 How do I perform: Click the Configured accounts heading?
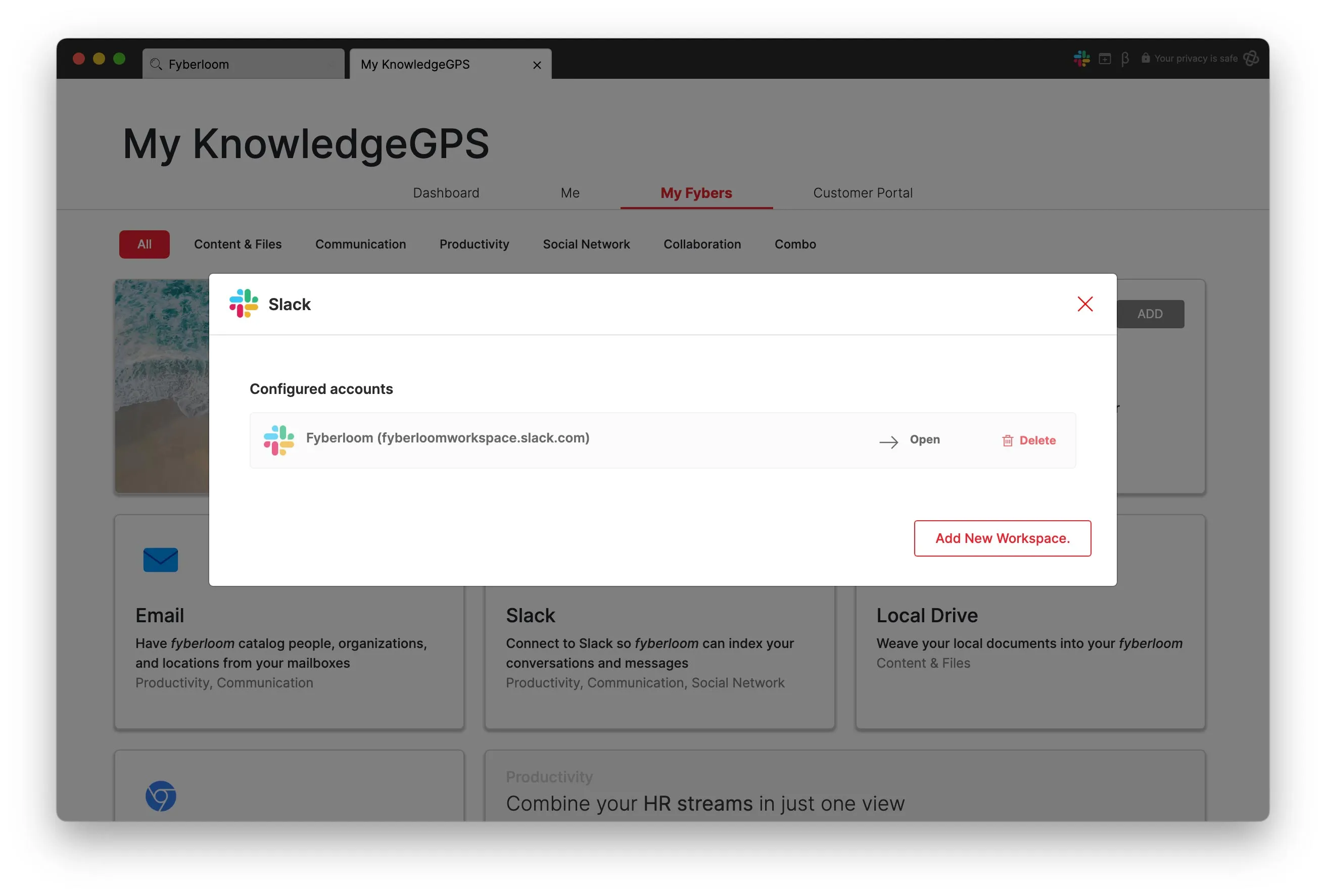tap(321, 389)
